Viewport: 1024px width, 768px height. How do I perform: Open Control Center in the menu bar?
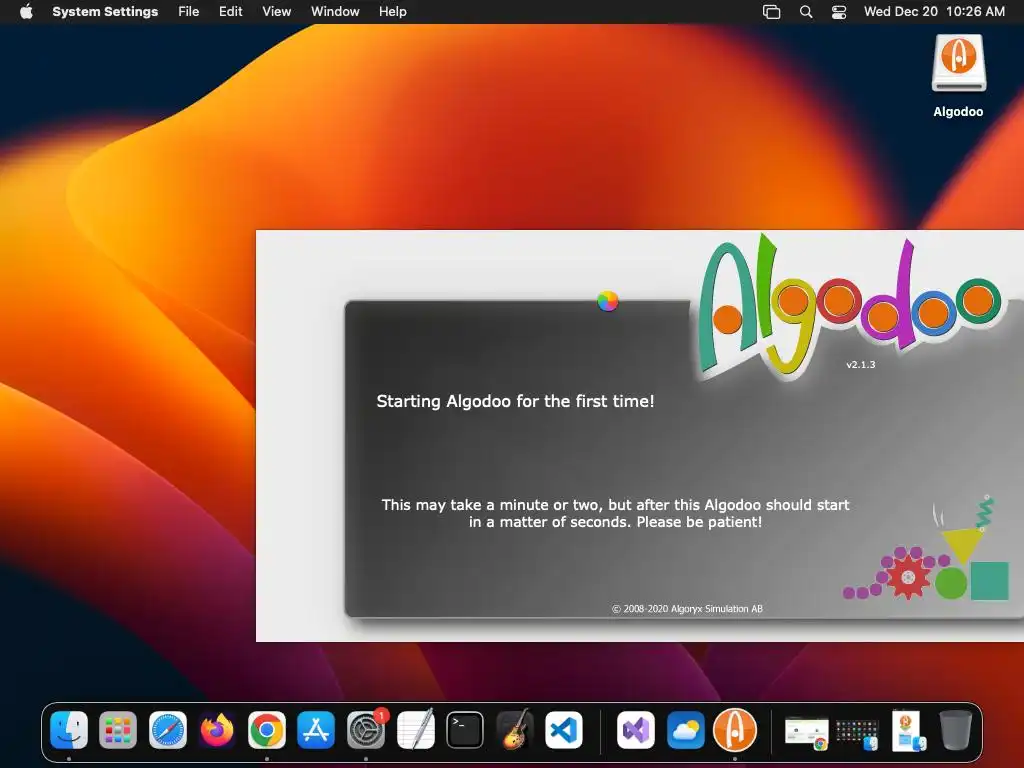tap(839, 12)
